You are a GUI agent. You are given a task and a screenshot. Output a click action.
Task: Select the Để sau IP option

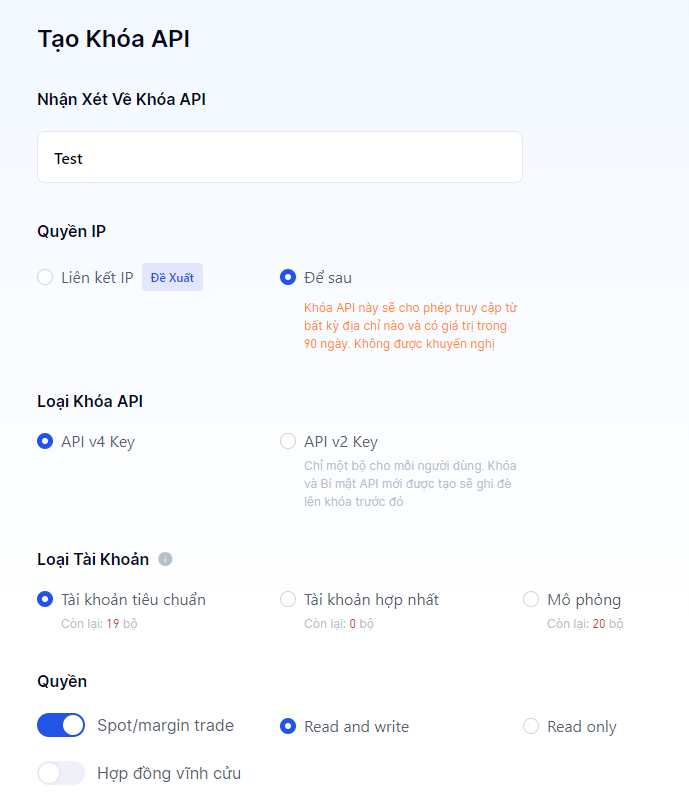(x=288, y=277)
